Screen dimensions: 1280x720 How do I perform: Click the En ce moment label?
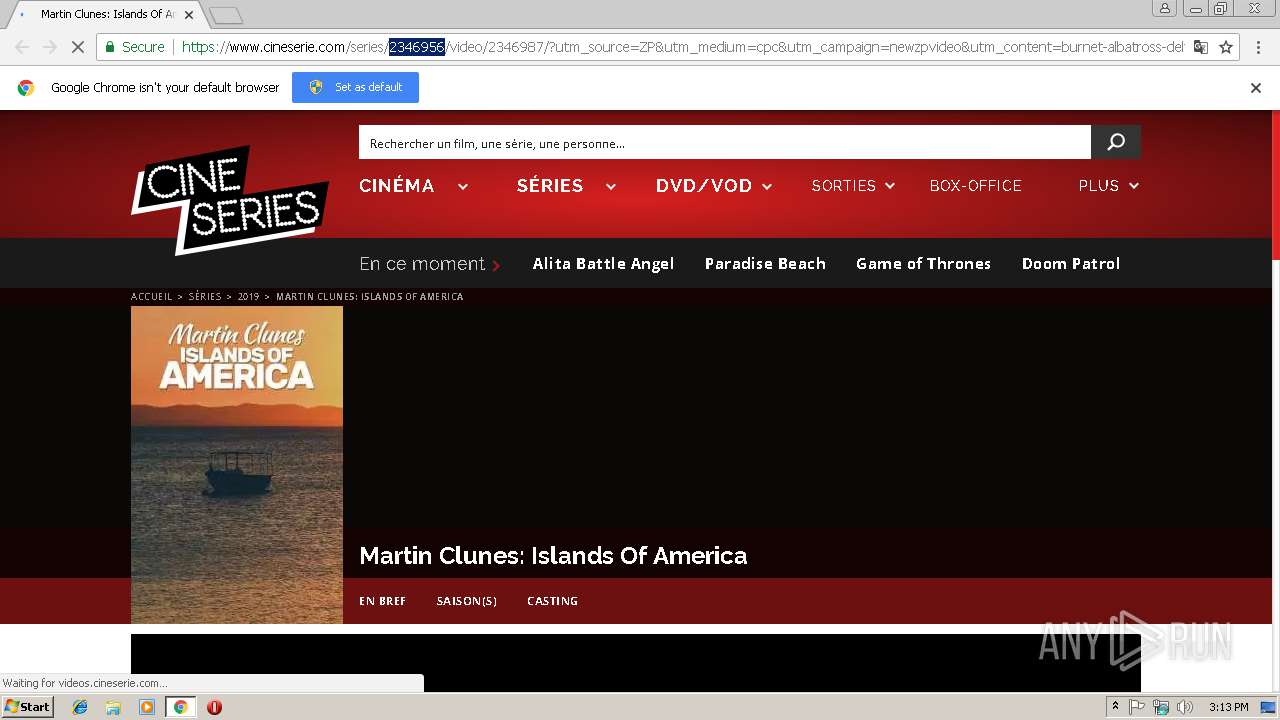pos(422,264)
